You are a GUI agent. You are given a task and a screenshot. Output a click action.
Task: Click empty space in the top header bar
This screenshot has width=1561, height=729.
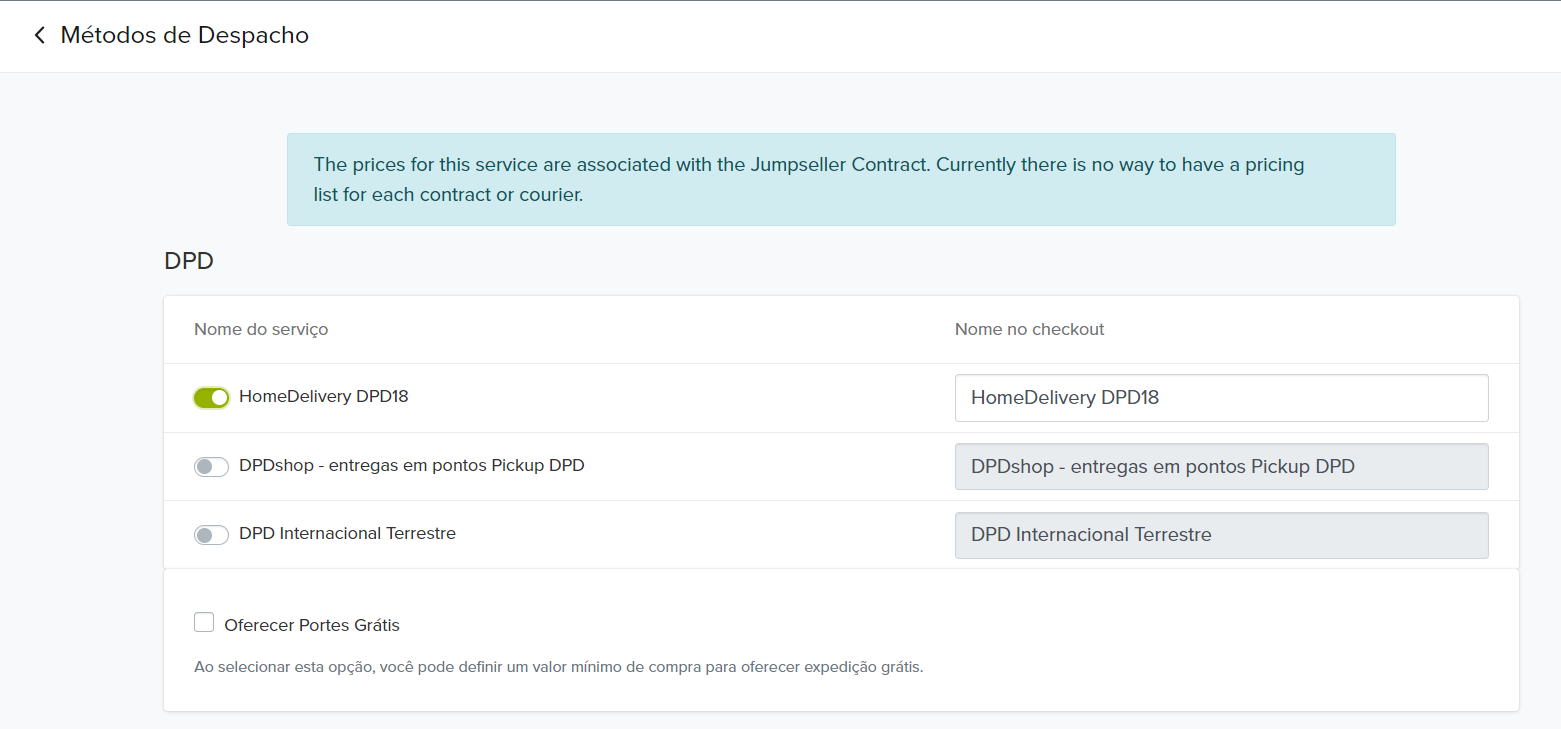[900, 36]
